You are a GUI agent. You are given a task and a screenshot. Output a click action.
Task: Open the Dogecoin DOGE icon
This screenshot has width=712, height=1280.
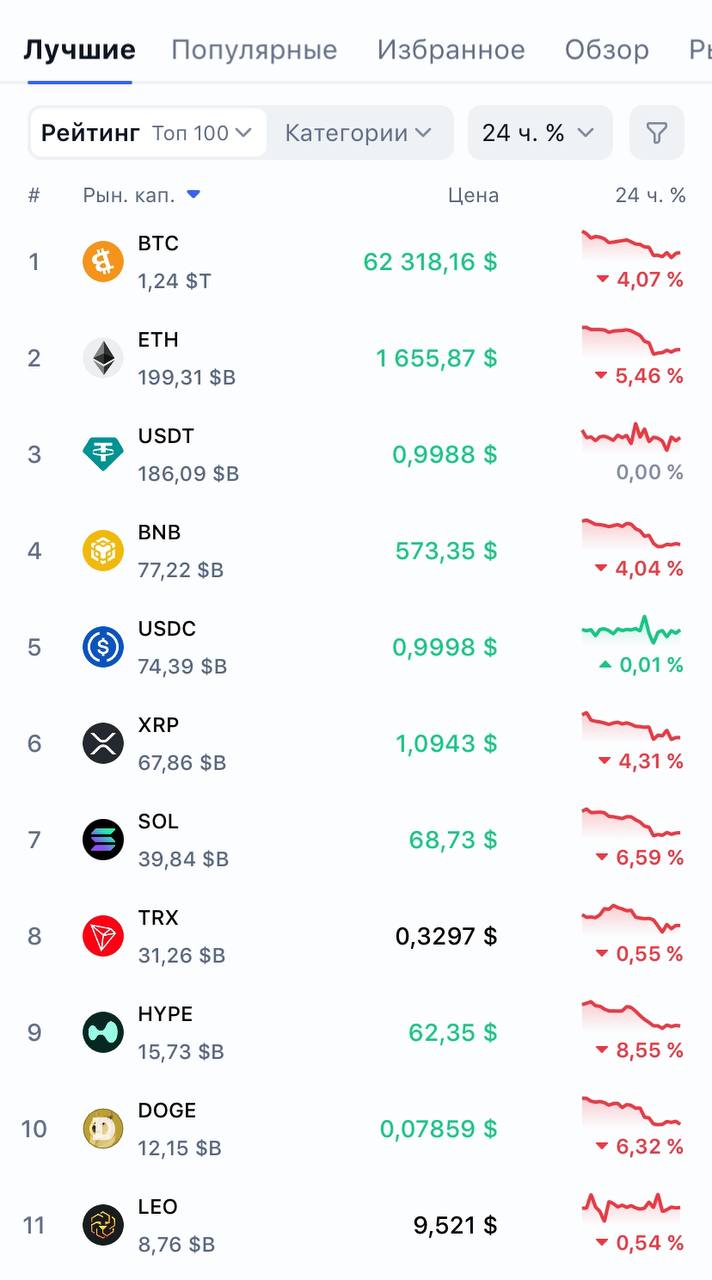click(103, 1129)
